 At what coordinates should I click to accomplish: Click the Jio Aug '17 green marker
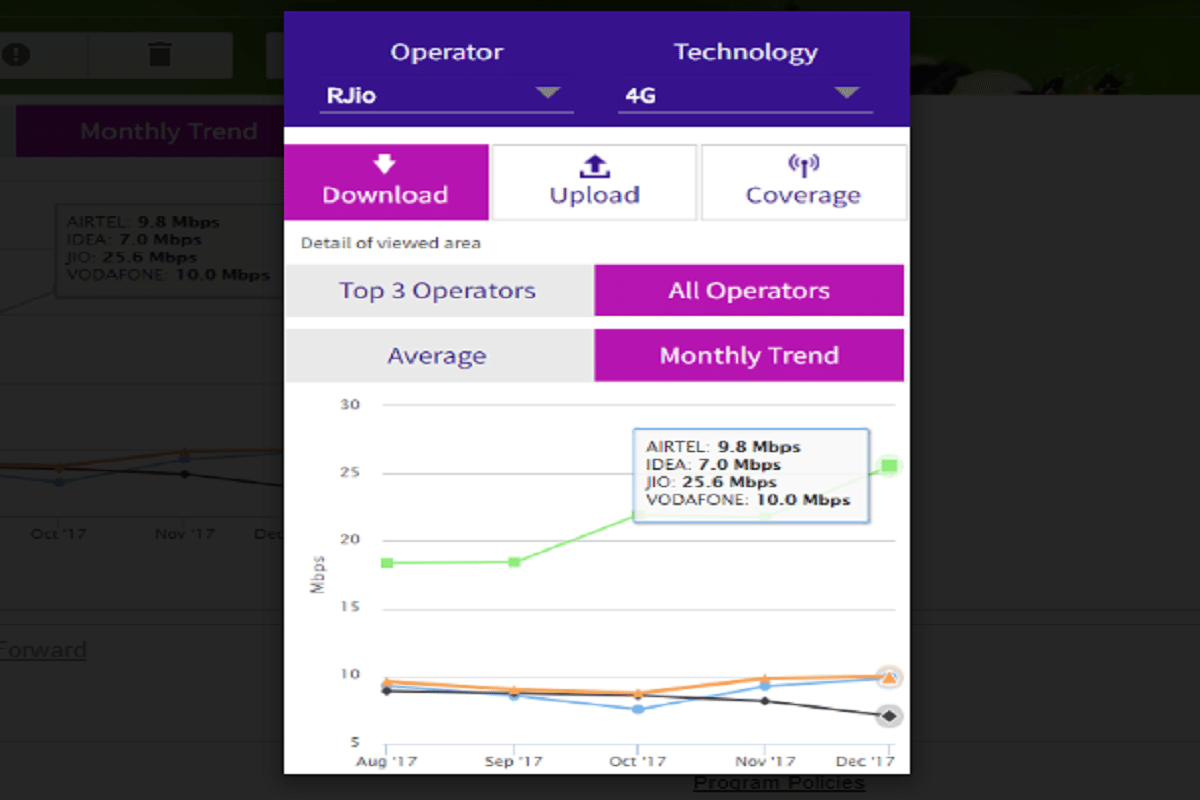[x=387, y=563]
